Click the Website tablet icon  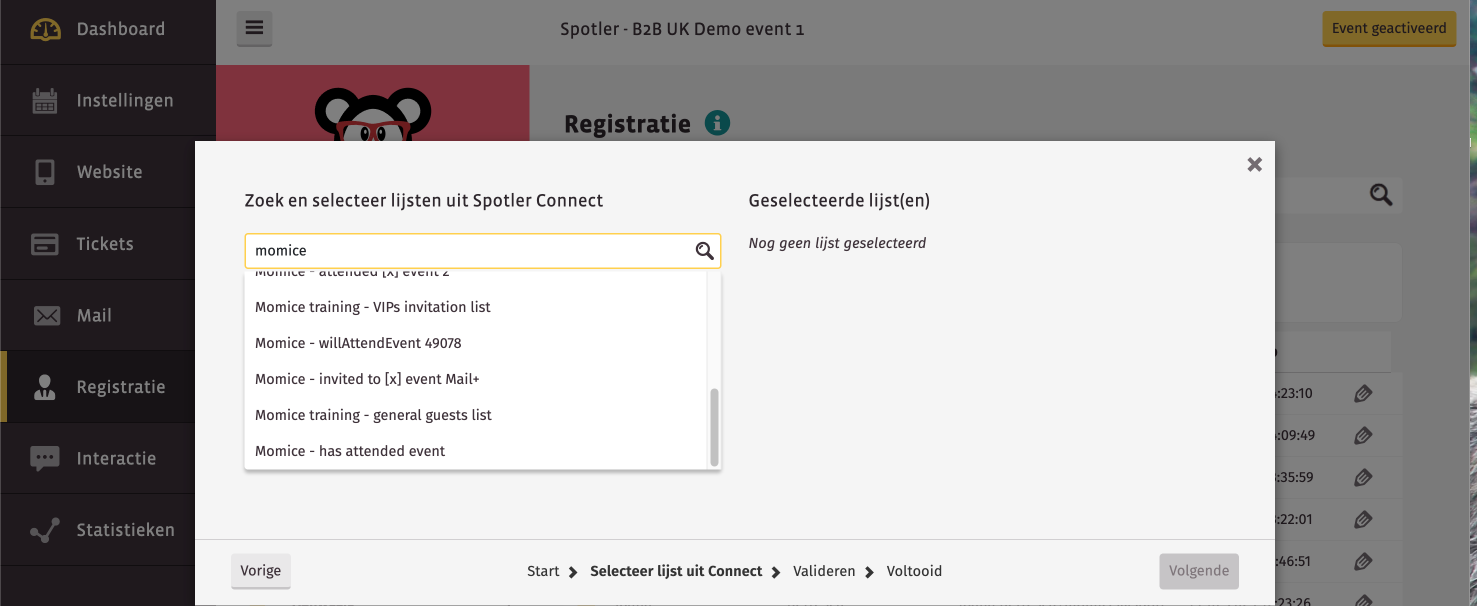45,172
